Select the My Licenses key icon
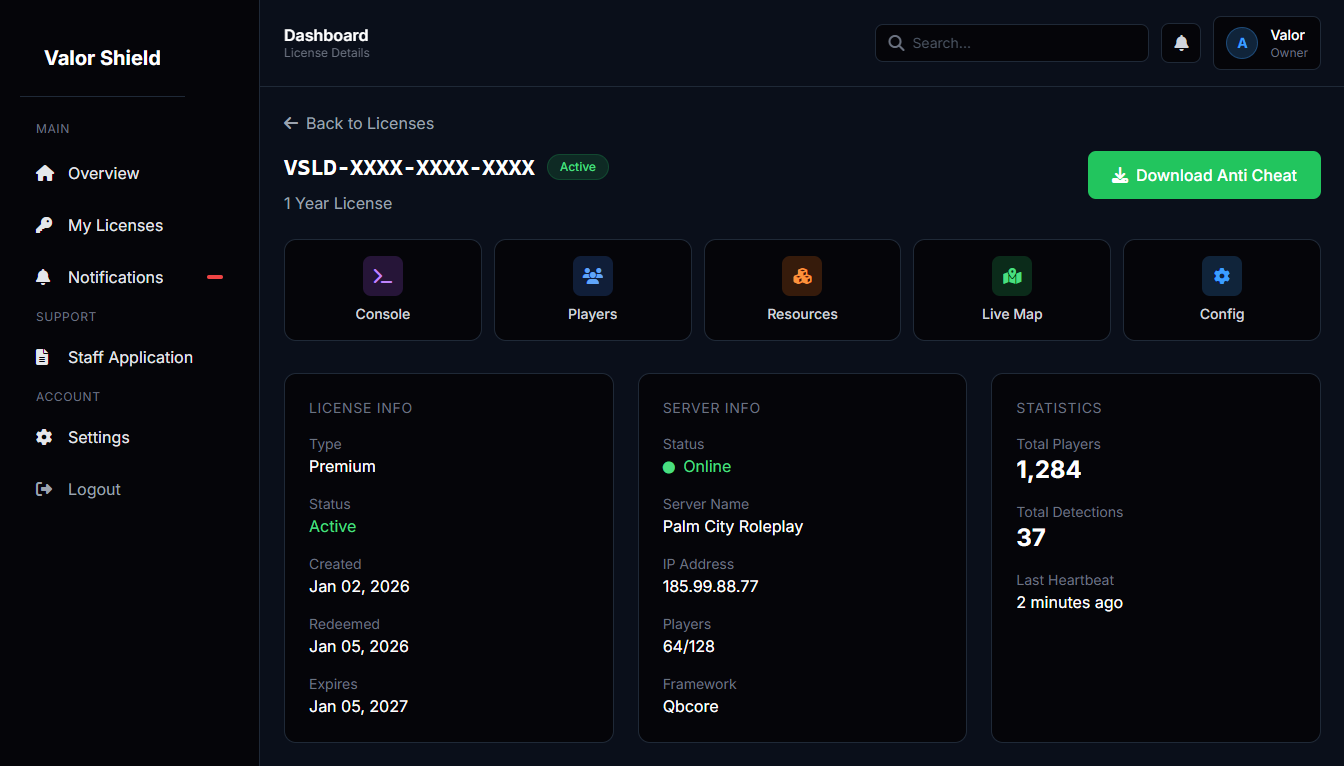Screen dimensions: 1344x766 point(45,224)
